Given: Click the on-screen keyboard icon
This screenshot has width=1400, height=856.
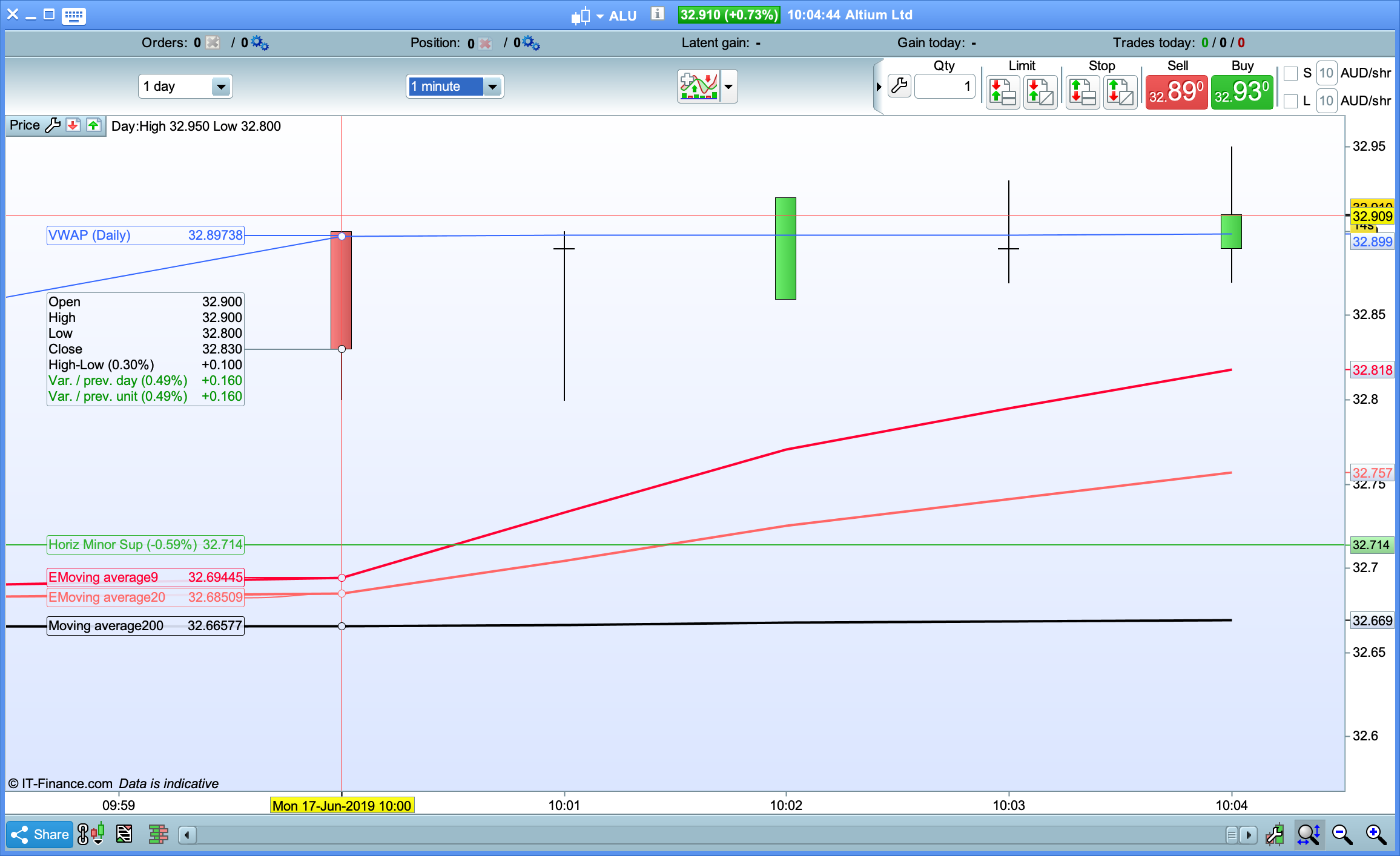Looking at the screenshot, I should (x=74, y=15).
